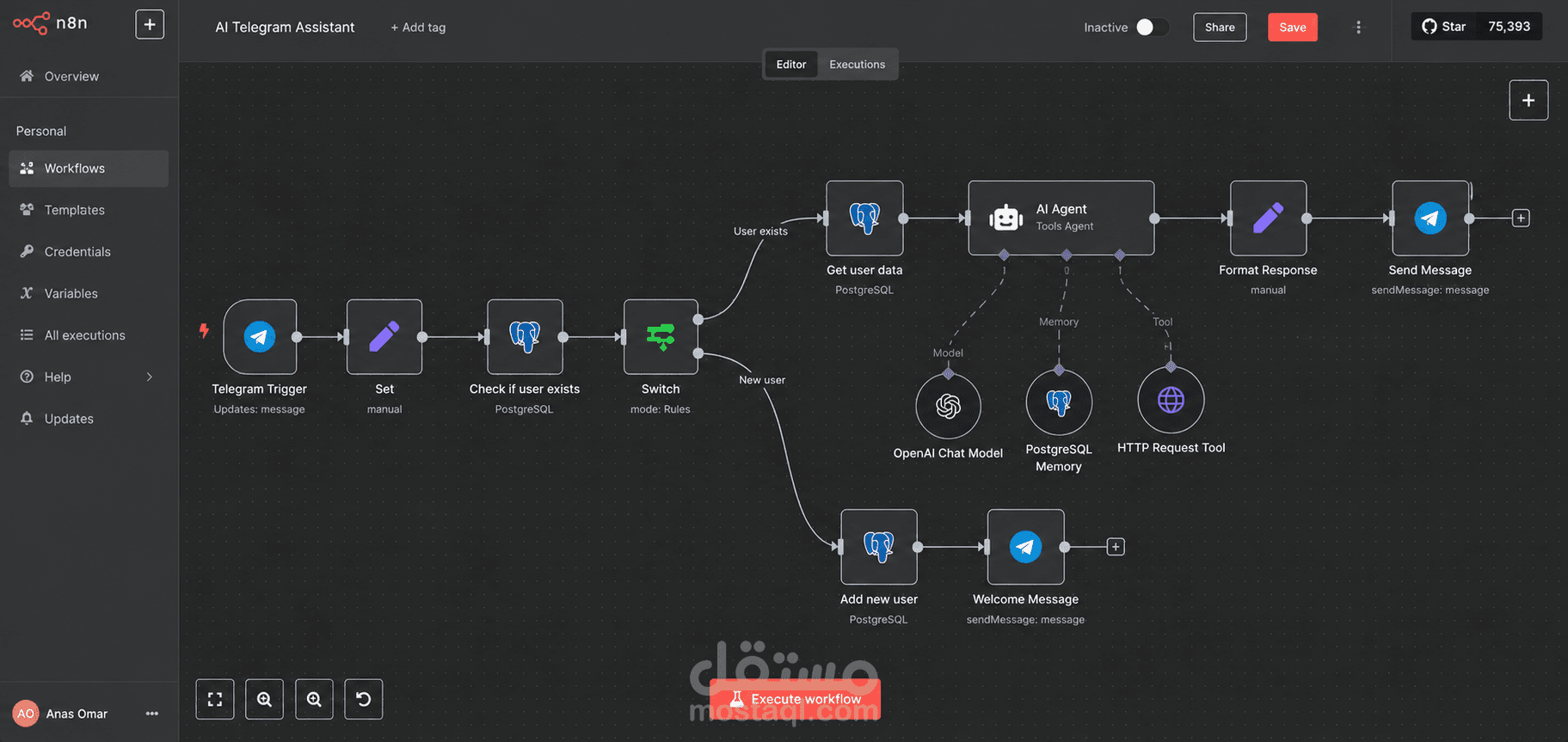The image size is (1568, 742).
Task: Click the User exists connection label
Action: [760, 231]
